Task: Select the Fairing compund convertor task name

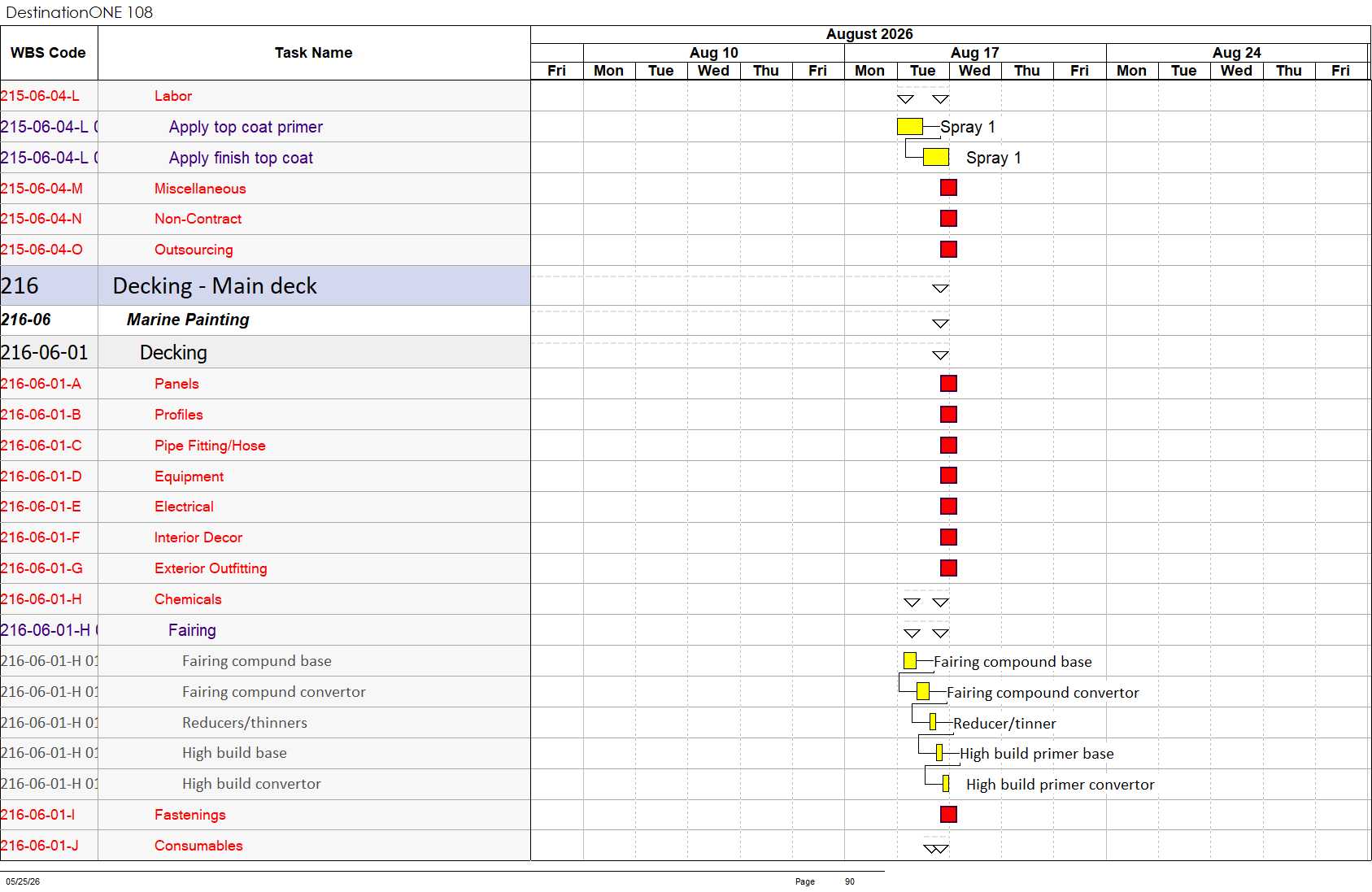Action: point(274,692)
